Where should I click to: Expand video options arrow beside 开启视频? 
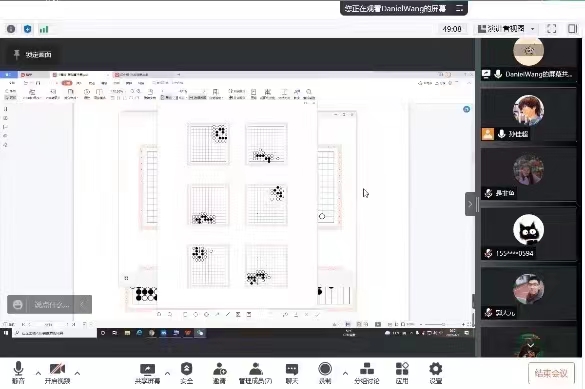[77, 373]
